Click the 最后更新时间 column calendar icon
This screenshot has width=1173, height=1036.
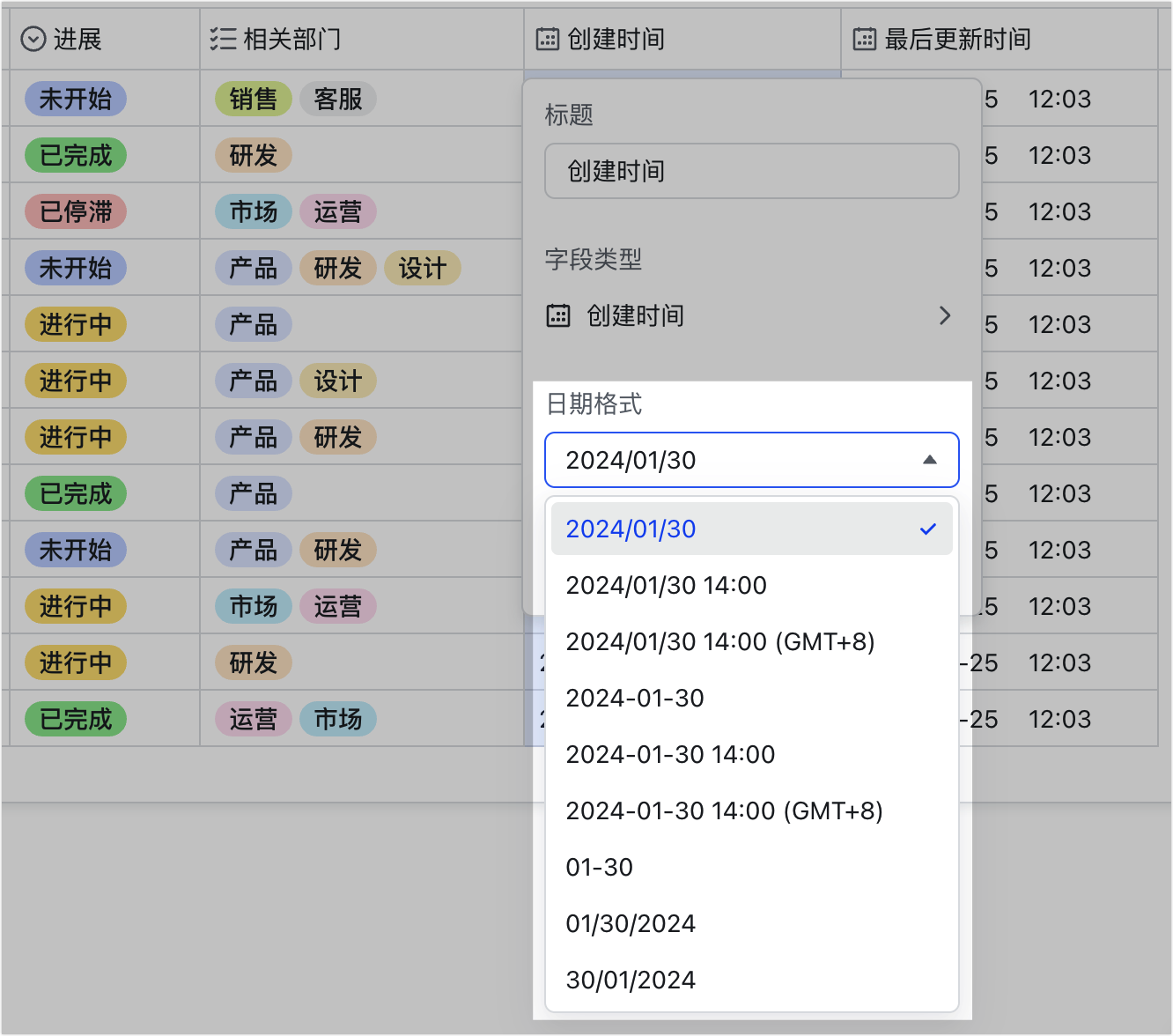(x=865, y=39)
